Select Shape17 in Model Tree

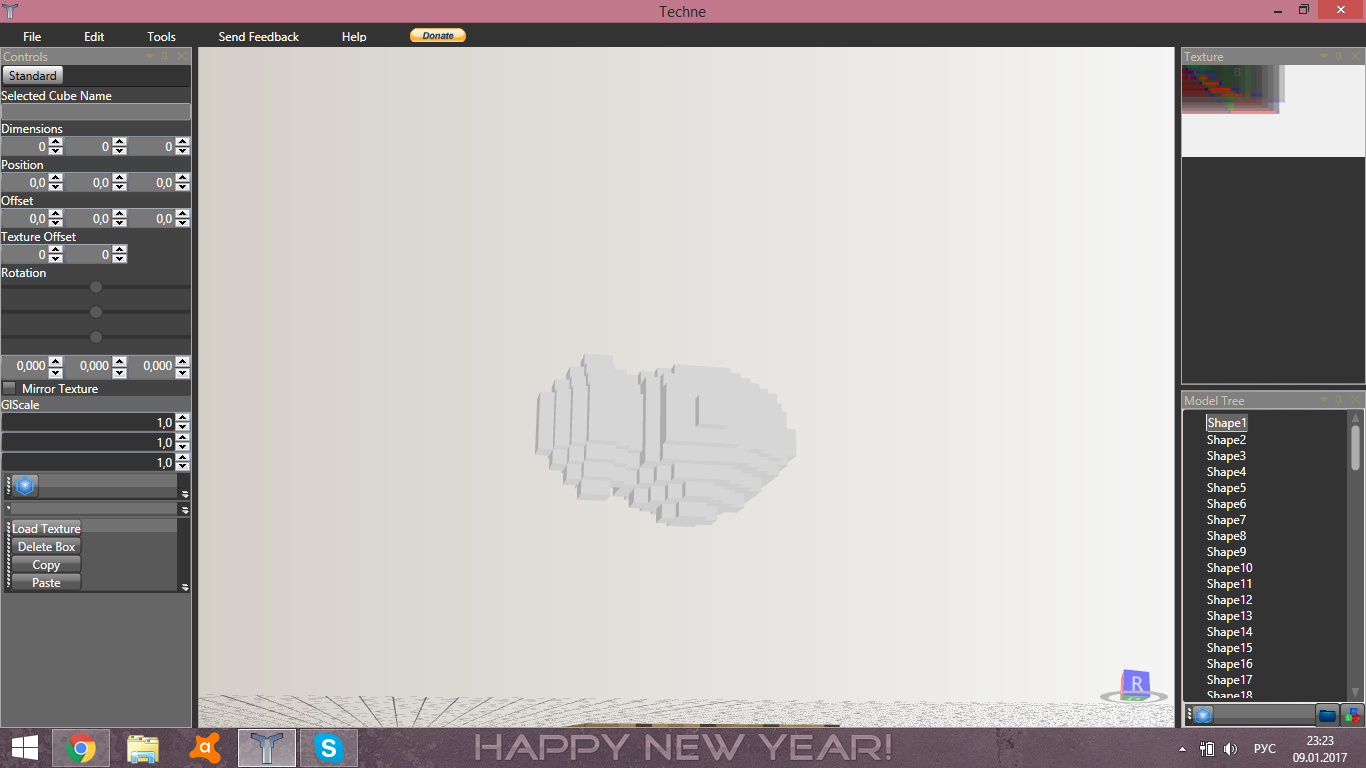[x=1229, y=680]
